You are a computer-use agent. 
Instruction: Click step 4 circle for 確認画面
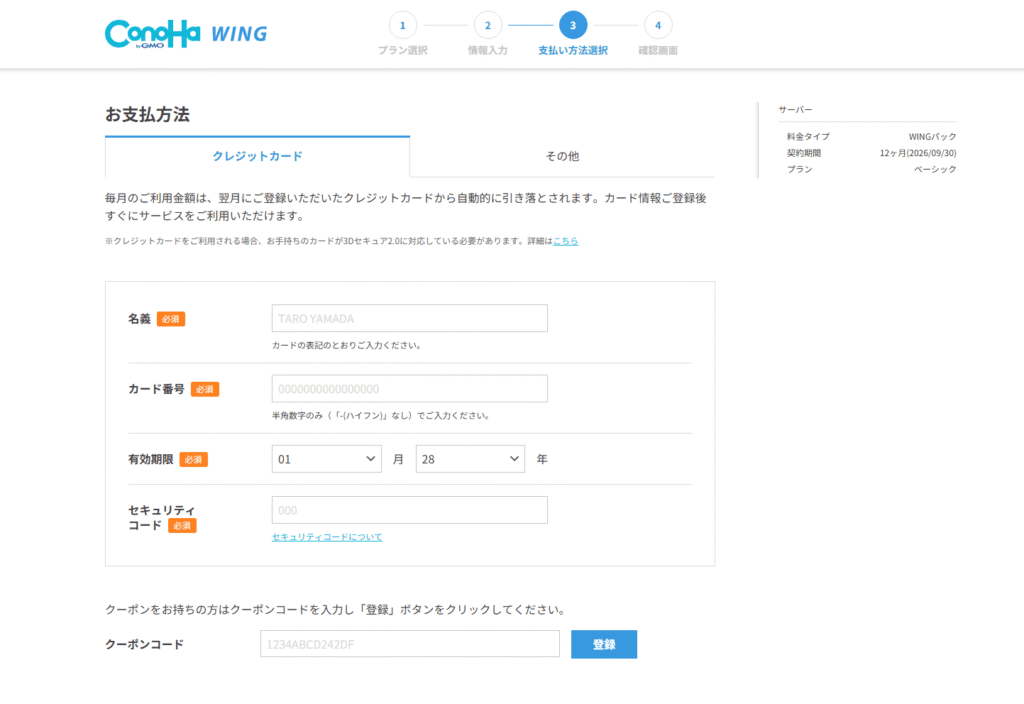[x=658, y=25]
